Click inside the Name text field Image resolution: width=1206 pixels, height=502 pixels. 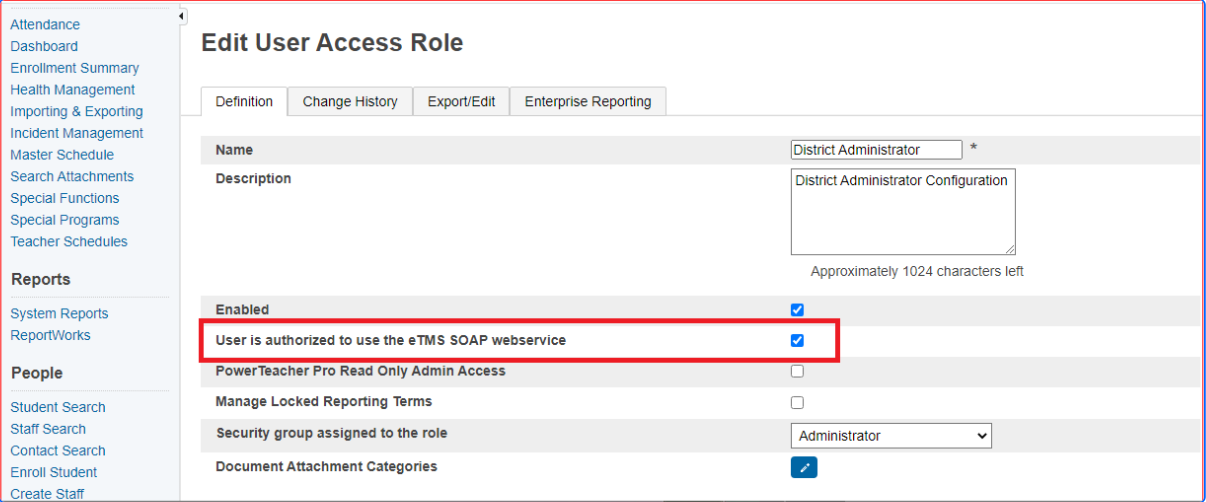click(875, 150)
